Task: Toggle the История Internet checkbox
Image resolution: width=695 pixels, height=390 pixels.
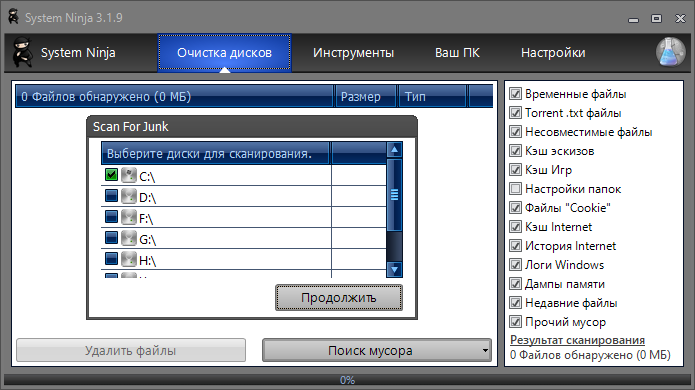Action: (515, 246)
